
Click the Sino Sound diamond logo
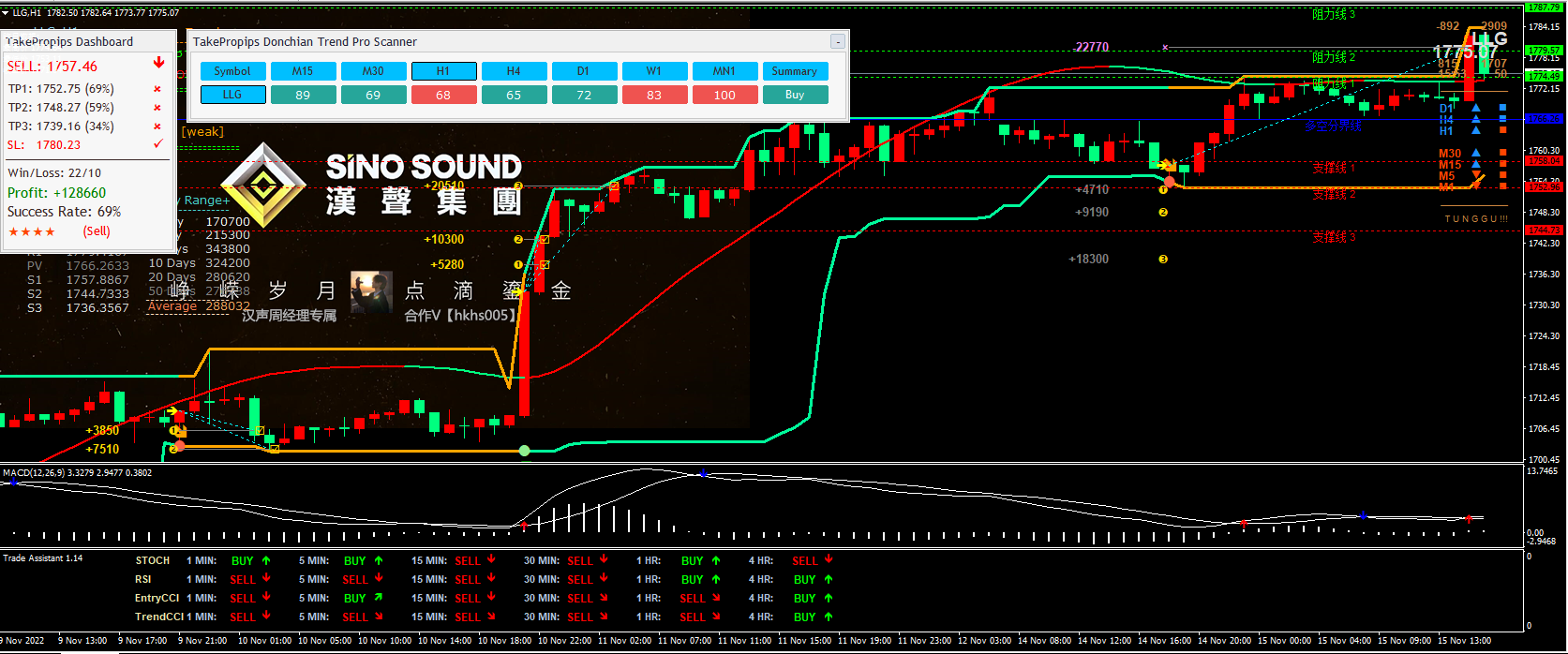(x=263, y=186)
